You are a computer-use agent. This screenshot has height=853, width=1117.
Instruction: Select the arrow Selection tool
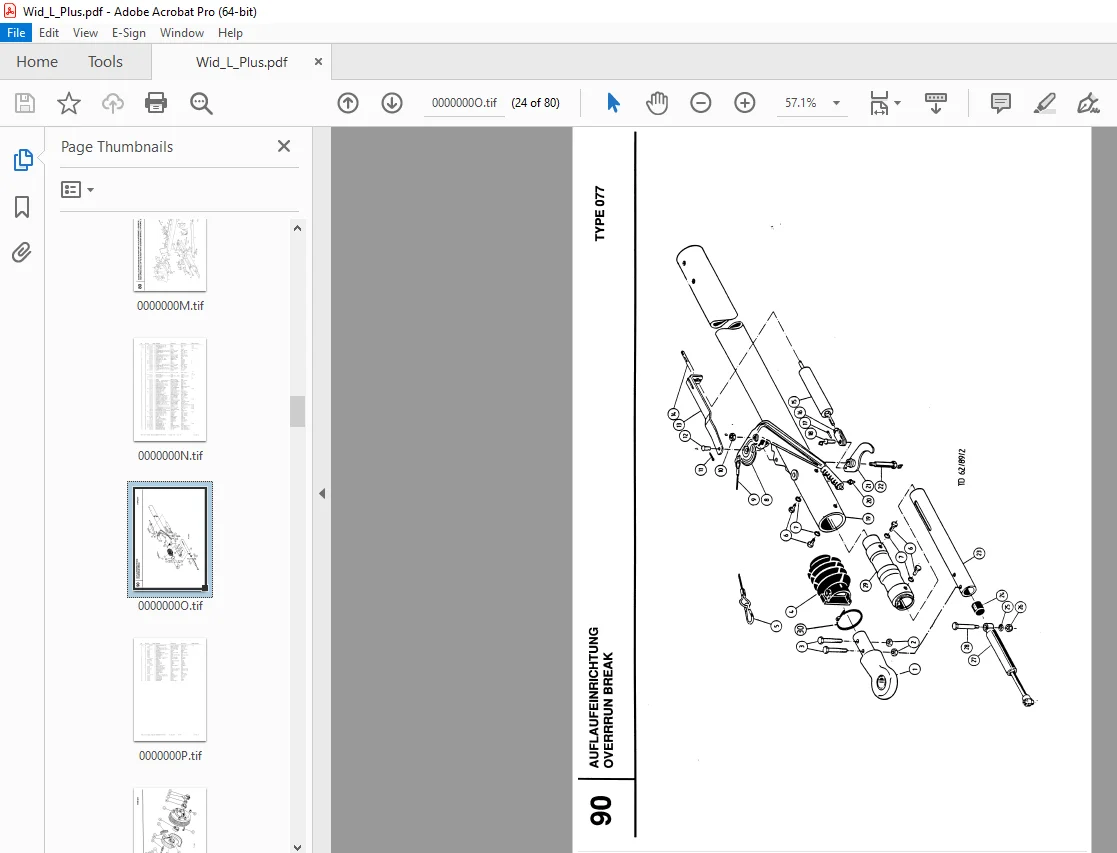(x=613, y=103)
